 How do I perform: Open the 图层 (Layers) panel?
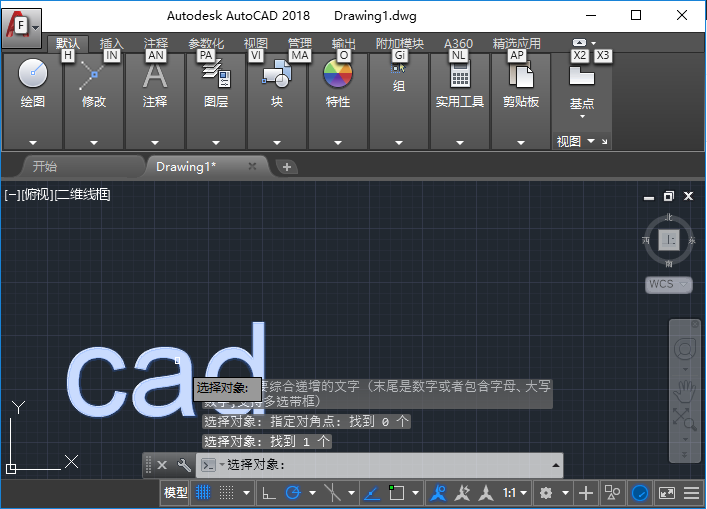tap(216, 83)
